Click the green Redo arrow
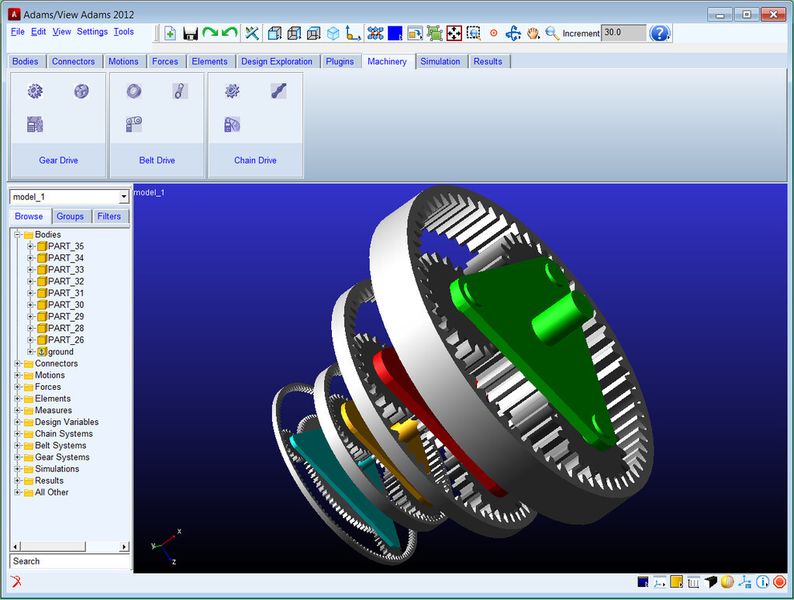Screen dimensions: 794x600 [210, 33]
